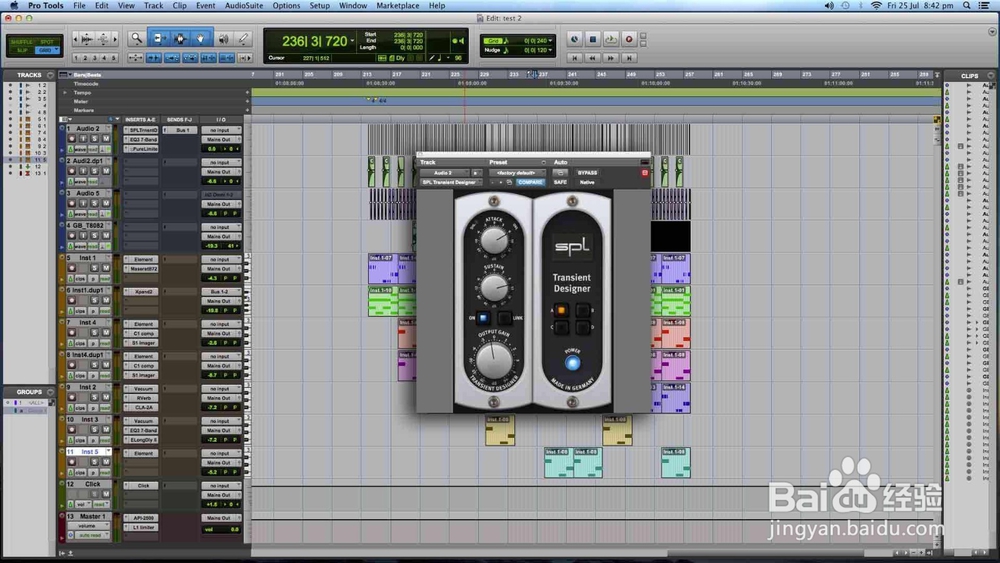
Task: Click the transport Record button
Action: [629, 40]
